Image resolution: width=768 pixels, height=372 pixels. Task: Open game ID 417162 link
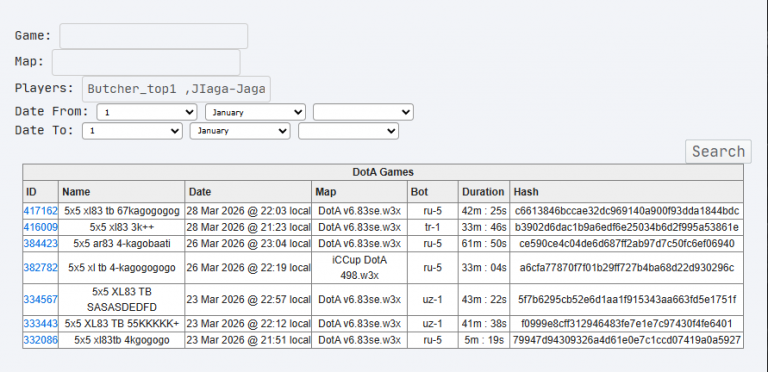(x=41, y=211)
